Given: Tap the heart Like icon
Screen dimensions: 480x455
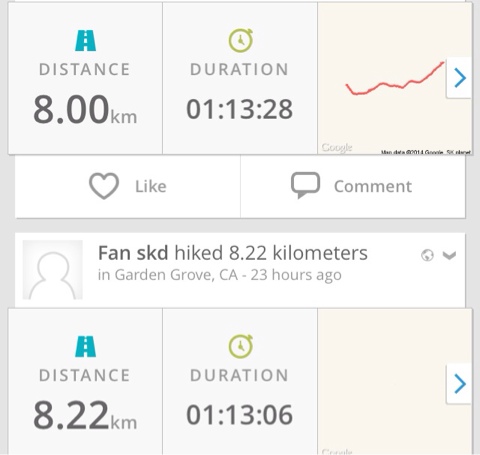Looking at the screenshot, I should [x=104, y=186].
